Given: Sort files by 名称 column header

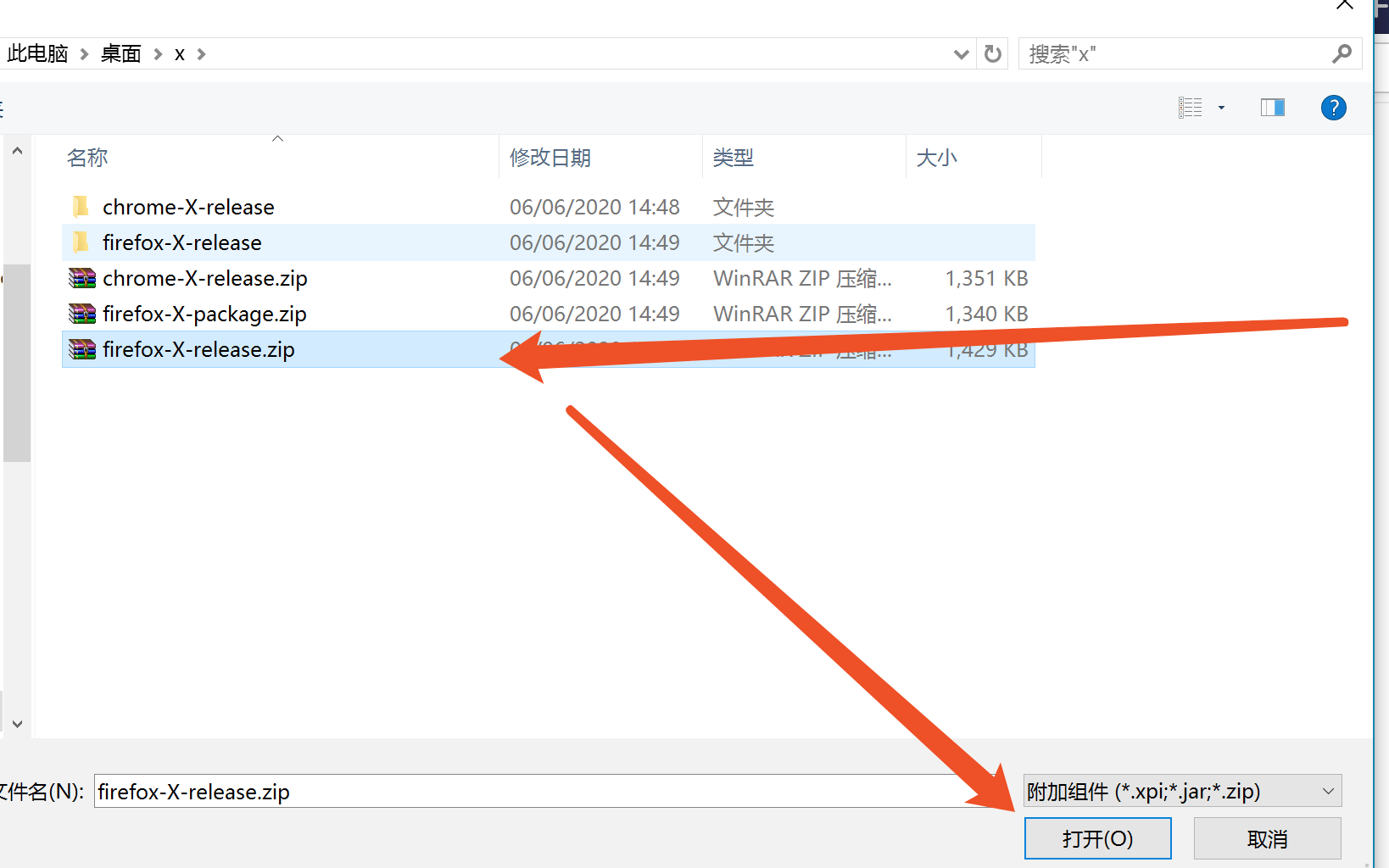Looking at the screenshot, I should tap(87, 158).
